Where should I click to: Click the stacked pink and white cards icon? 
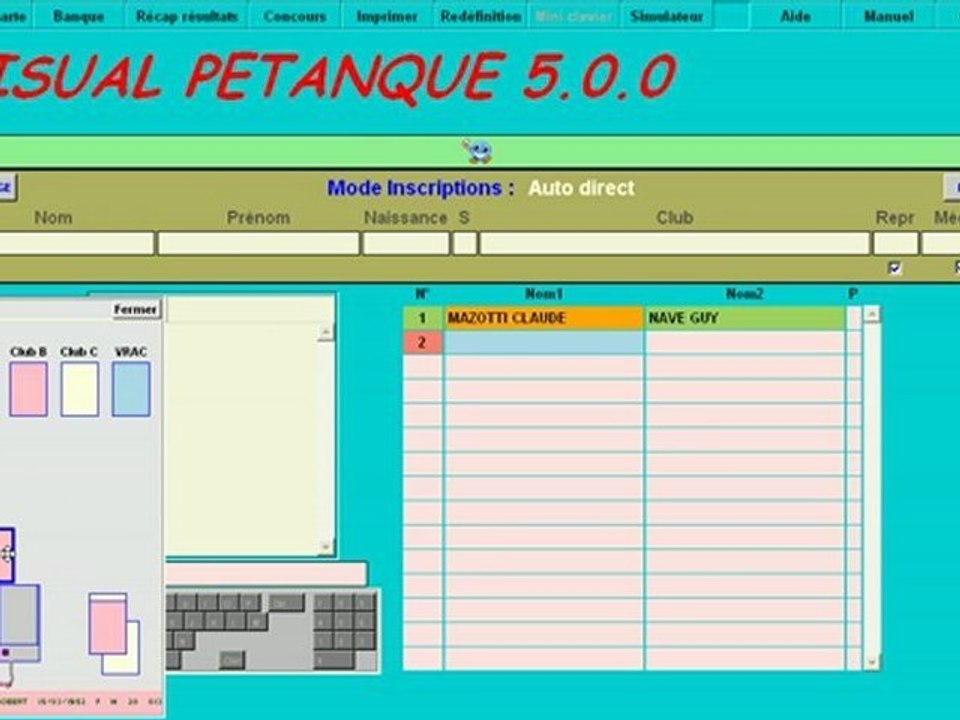point(114,633)
